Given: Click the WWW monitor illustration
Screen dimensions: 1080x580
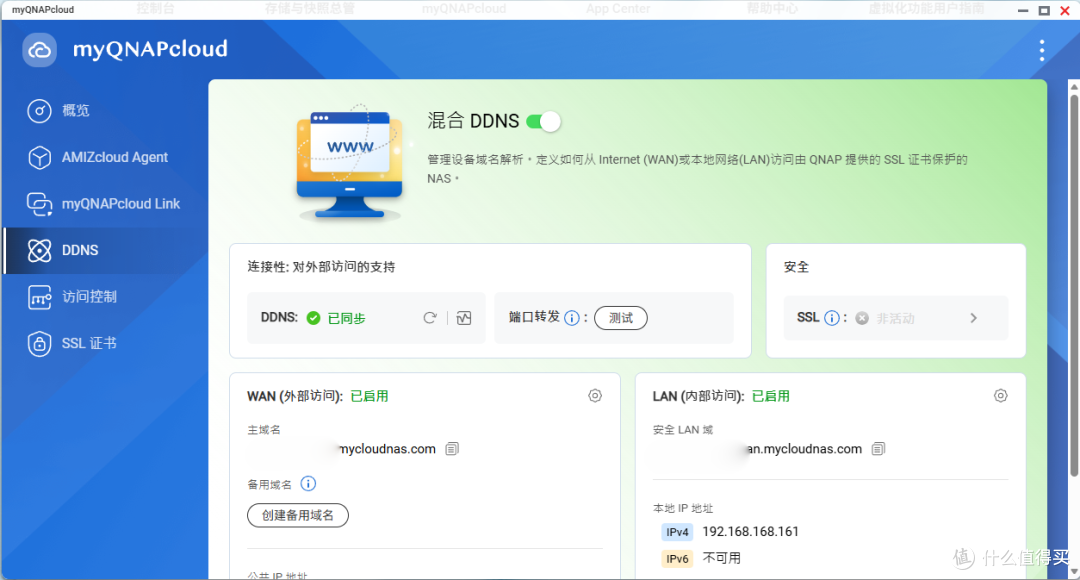Looking at the screenshot, I should tap(349, 164).
